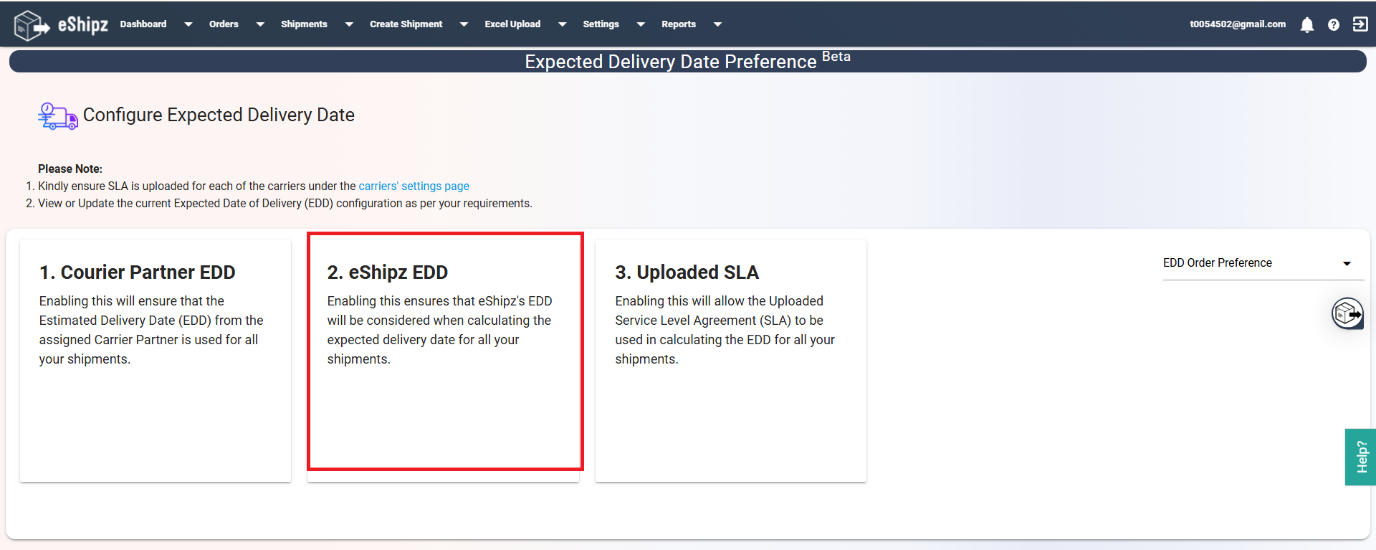Click the eShipz logo in the header
Screen dimensions: 1376x550
coord(60,24)
